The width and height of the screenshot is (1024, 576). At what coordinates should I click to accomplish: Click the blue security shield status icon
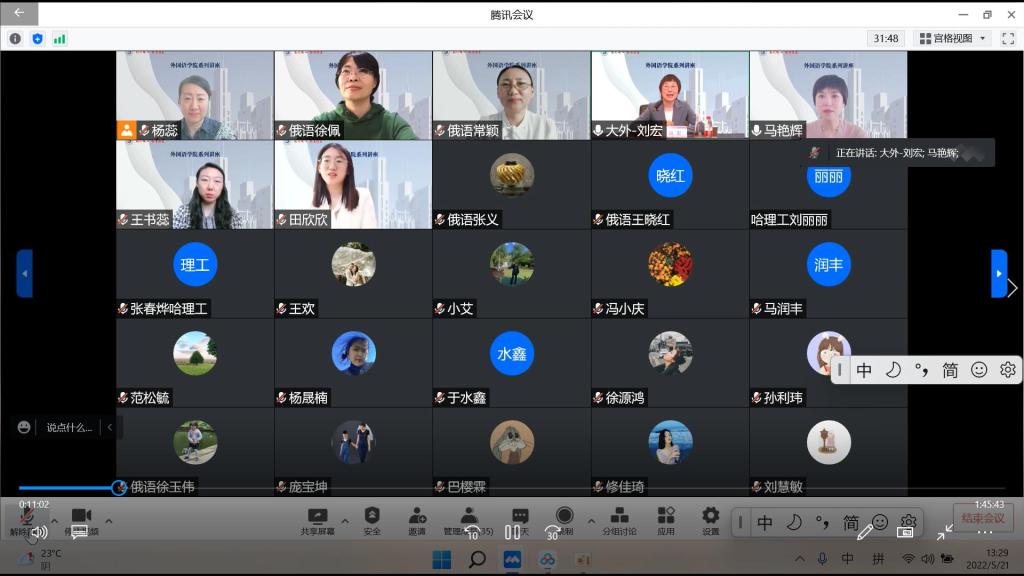tap(38, 38)
